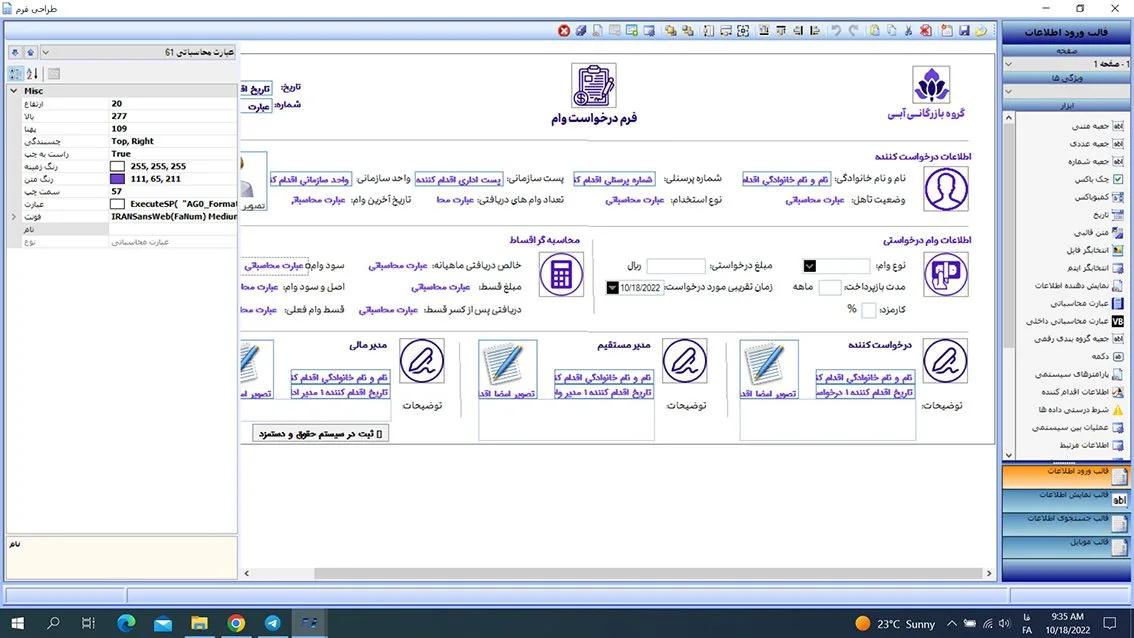Open the عبارت محاسباتی 61 object selector dropdown
This screenshot has height=638, width=1134.
[47, 52]
